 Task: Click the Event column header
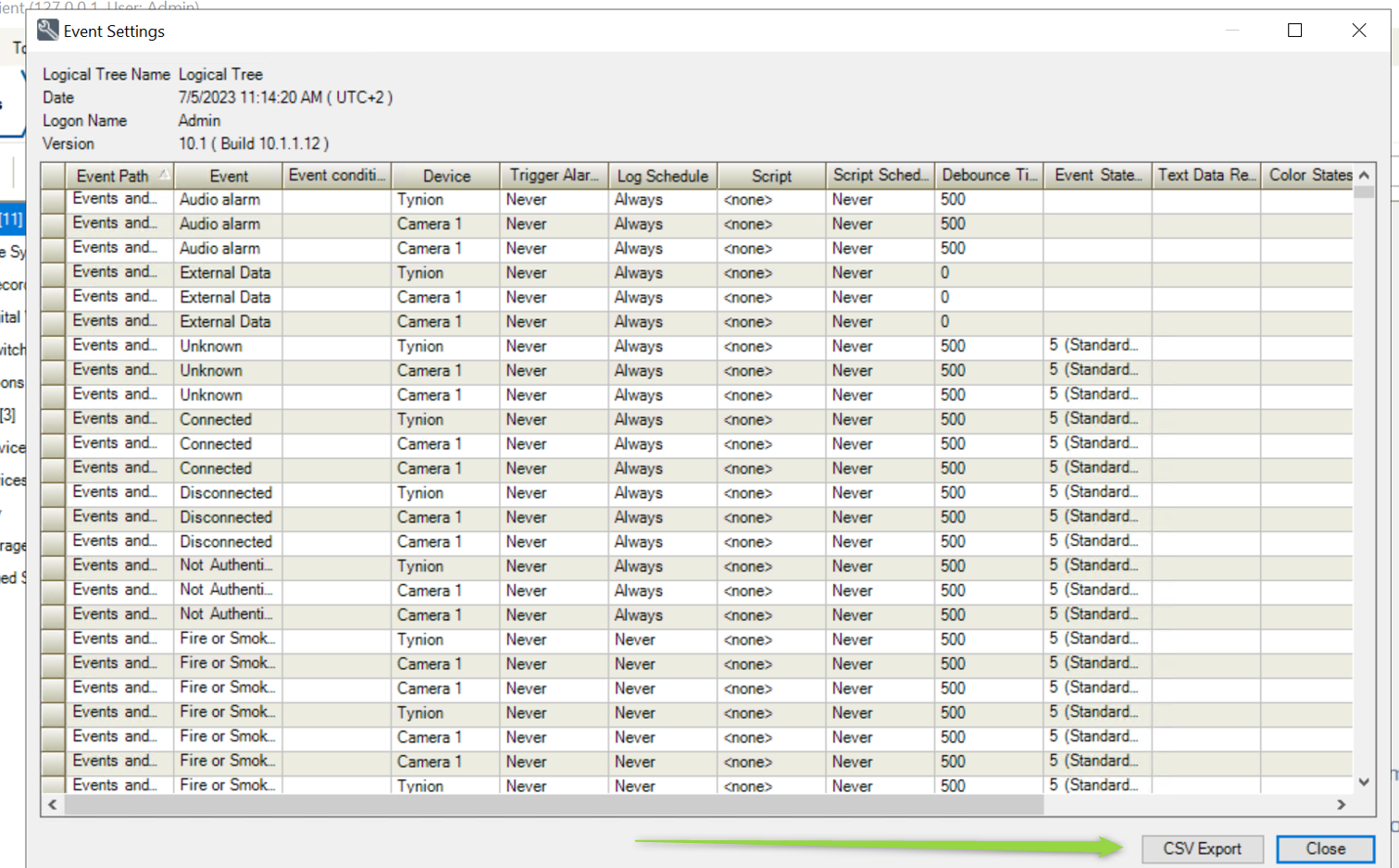(x=228, y=176)
